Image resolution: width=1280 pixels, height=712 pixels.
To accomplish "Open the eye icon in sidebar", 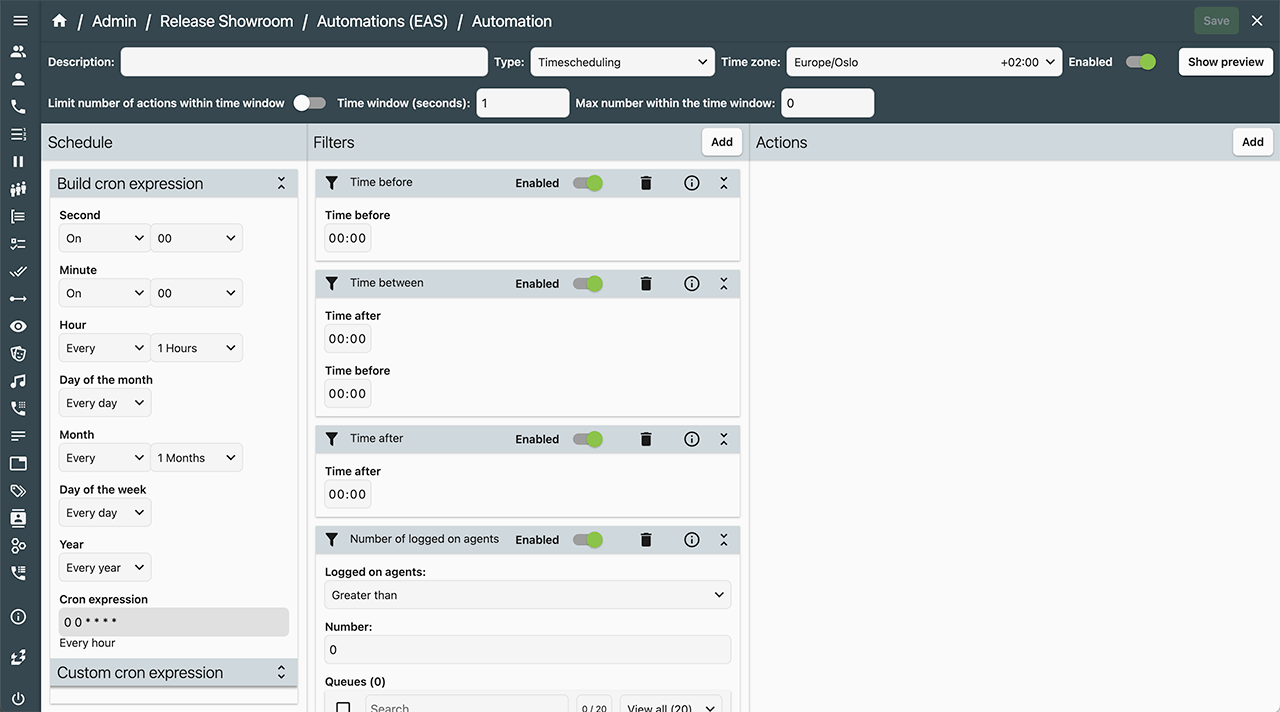I will pyautogui.click(x=18, y=326).
